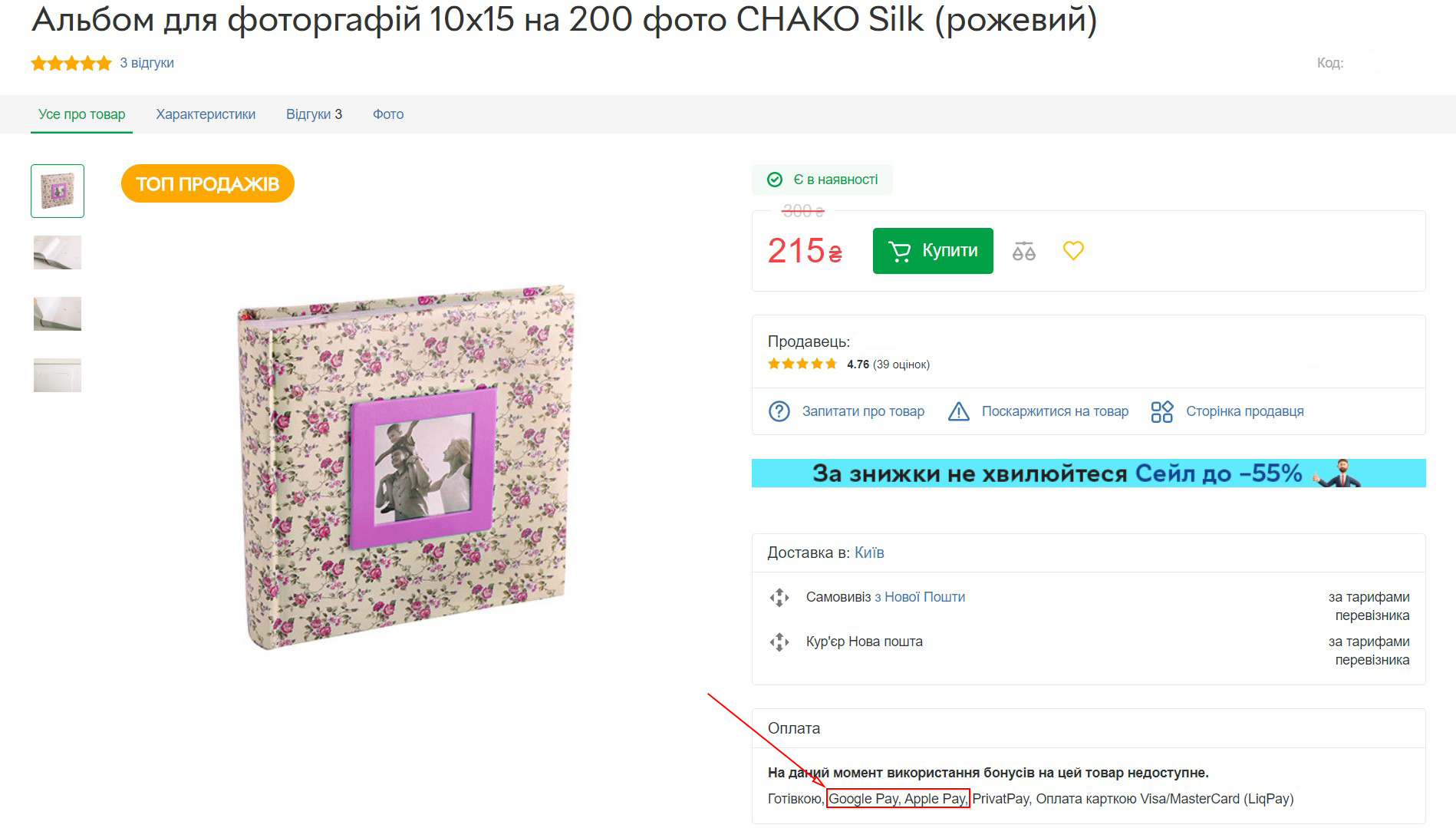Screen dimensions: 1456x828
Task: Buy the album with Купити button
Action: [933, 251]
